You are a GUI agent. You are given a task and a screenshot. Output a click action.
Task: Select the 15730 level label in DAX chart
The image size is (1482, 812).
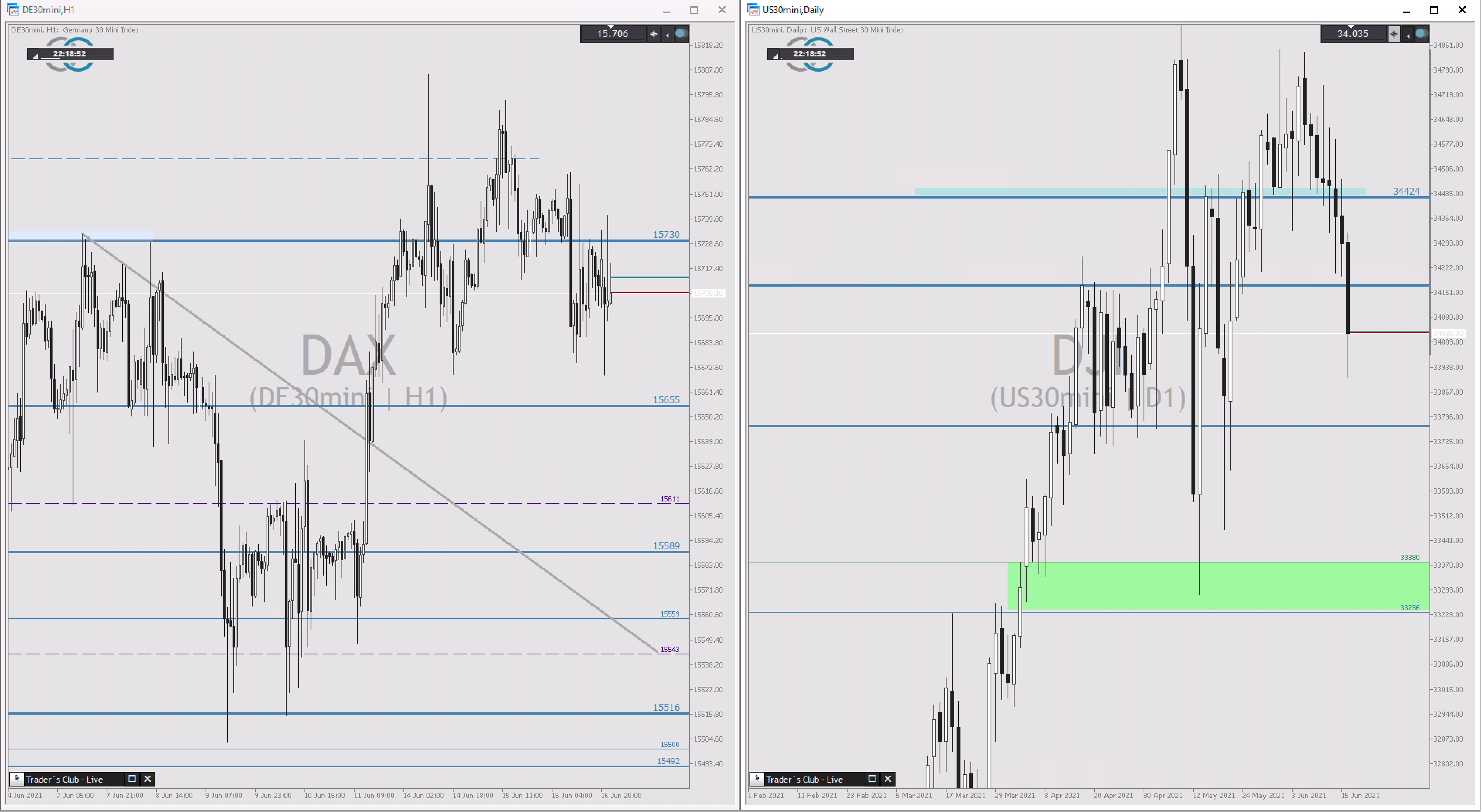click(666, 234)
